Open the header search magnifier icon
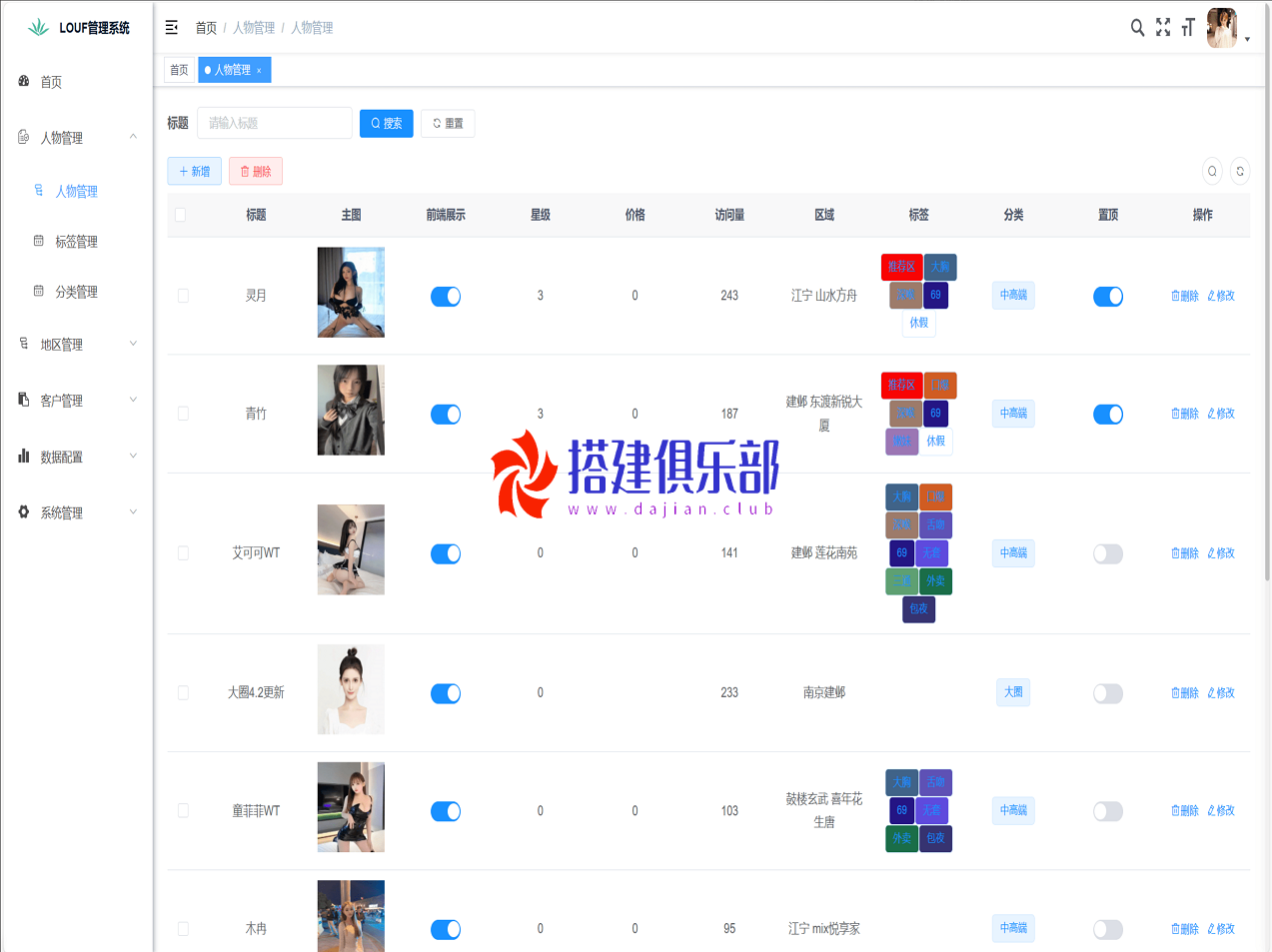The width and height of the screenshot is (1272, 952). [x=1137, y=28]
